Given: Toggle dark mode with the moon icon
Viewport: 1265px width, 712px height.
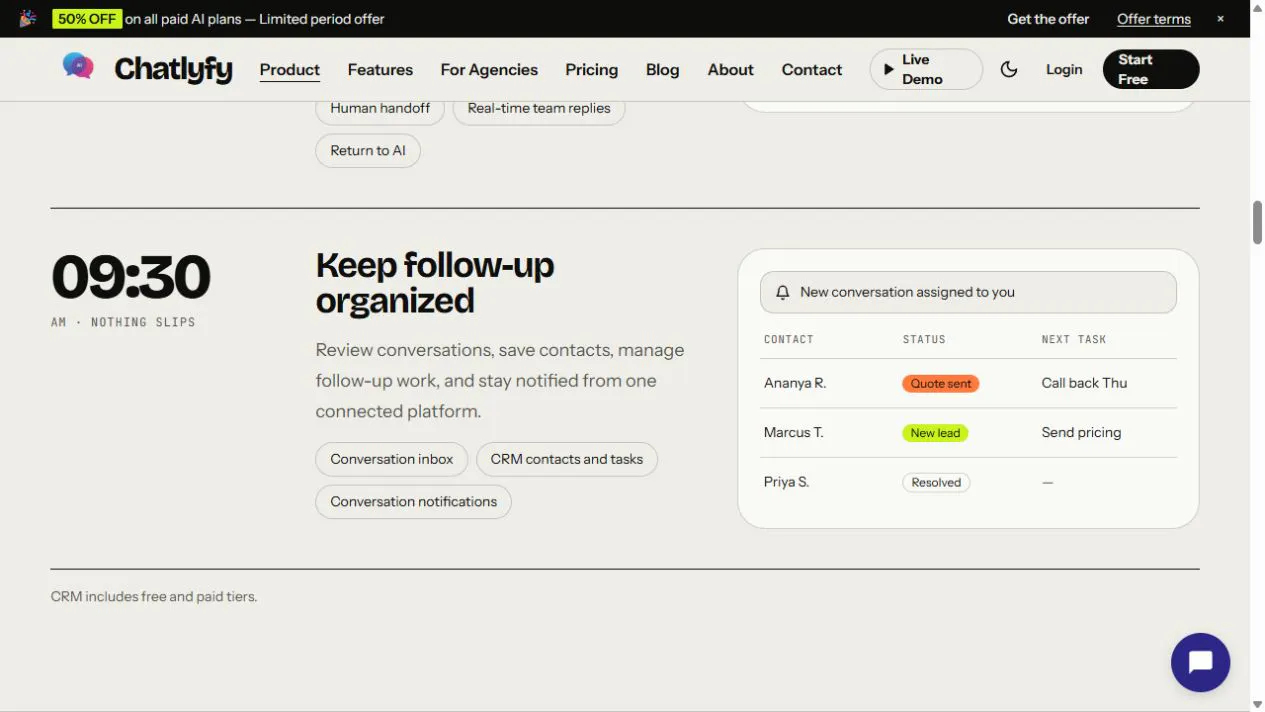Looking at the screenshot, I should [1009, 69].
